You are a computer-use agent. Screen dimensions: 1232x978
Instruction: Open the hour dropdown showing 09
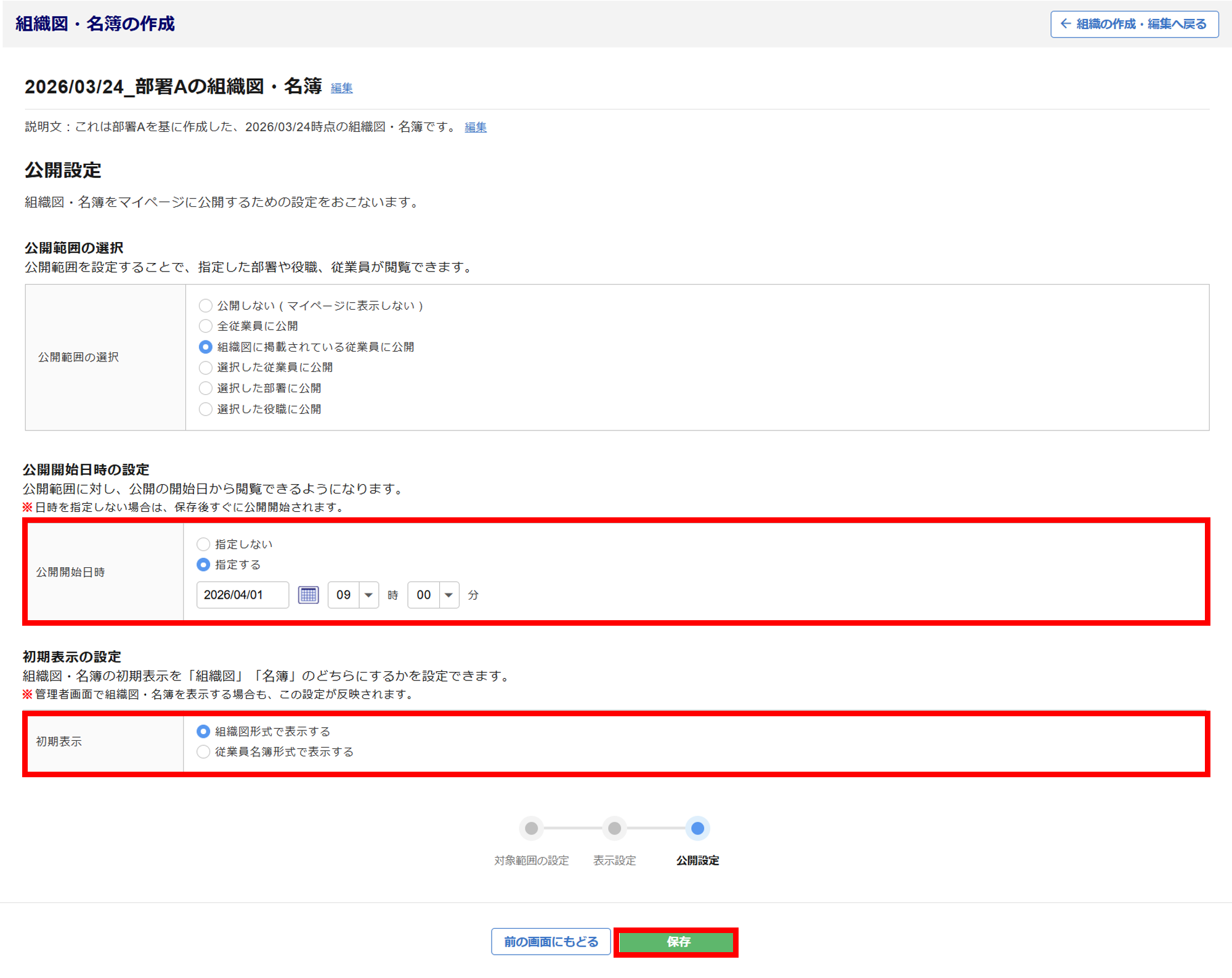click(x=353, y=595)
